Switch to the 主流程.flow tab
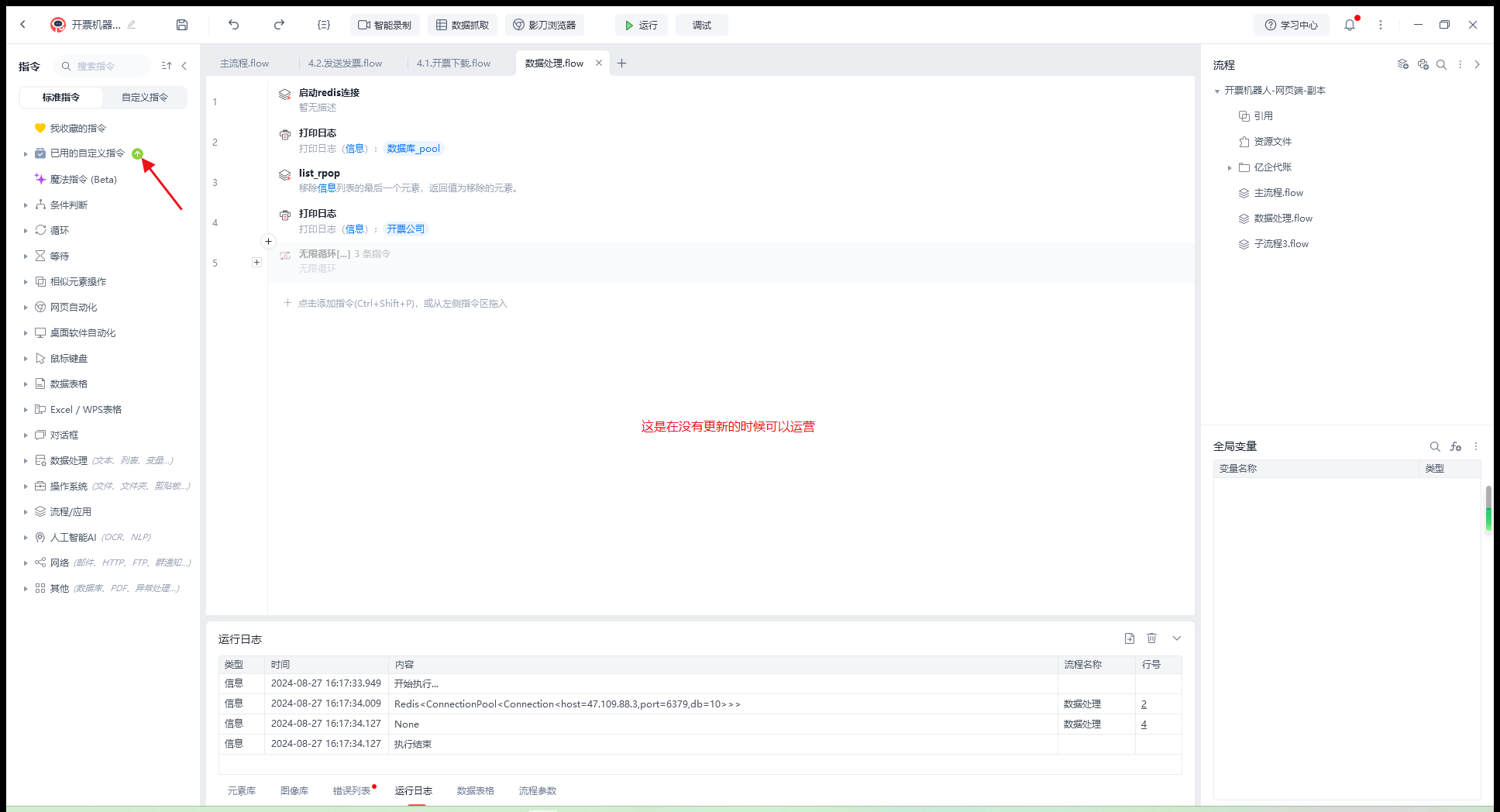Viewport: 1500px width, 812px height. [244, 64]
